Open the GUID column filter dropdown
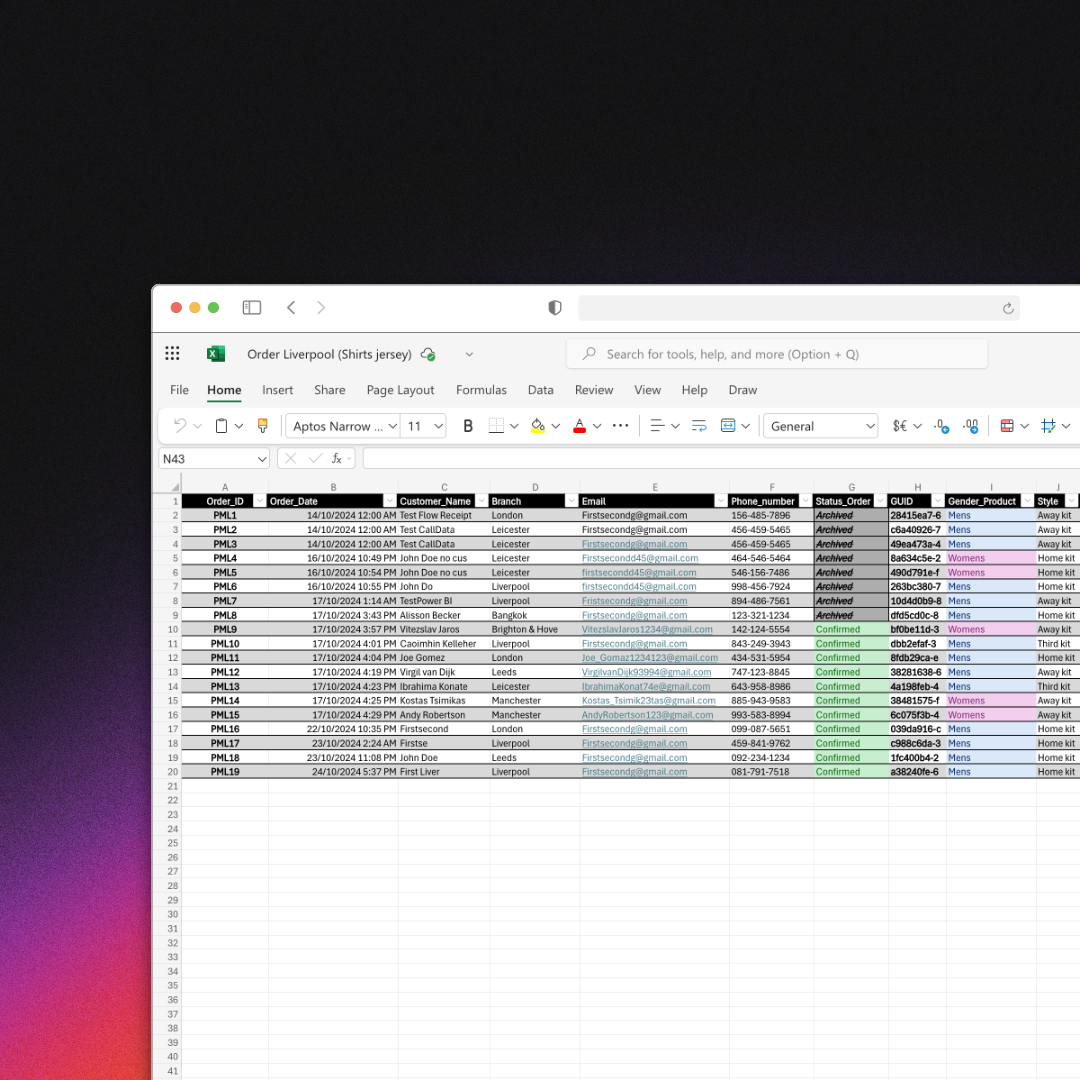This screenshot has width=1080, height=1080. (937, 501)
